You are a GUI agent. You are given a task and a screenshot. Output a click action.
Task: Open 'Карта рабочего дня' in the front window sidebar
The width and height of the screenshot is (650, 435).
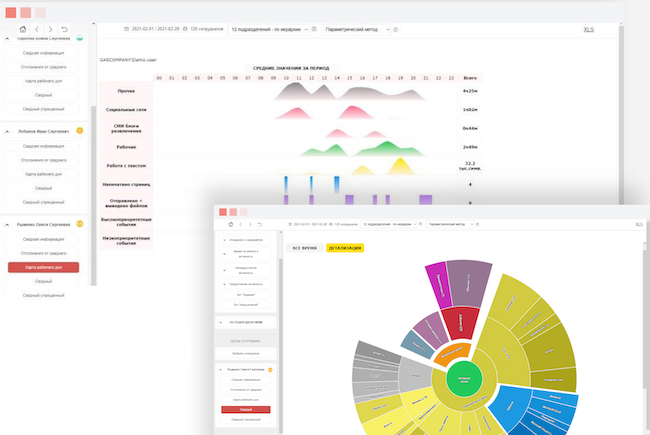[x=246, y=400]
